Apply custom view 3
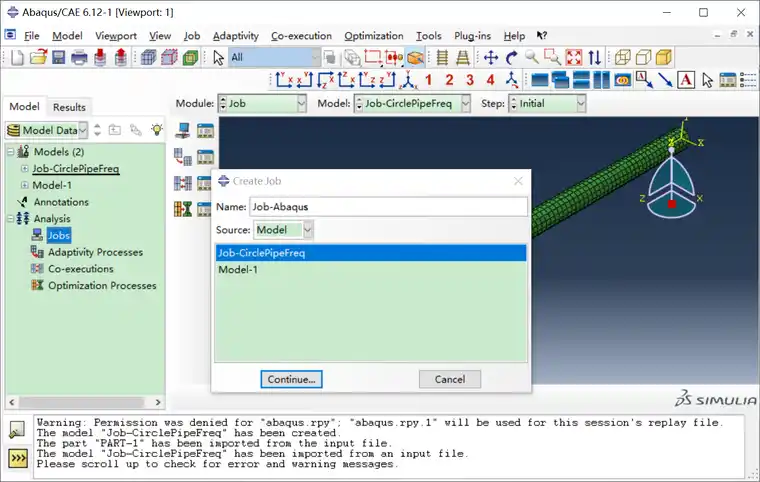 (x=470, y=80)
